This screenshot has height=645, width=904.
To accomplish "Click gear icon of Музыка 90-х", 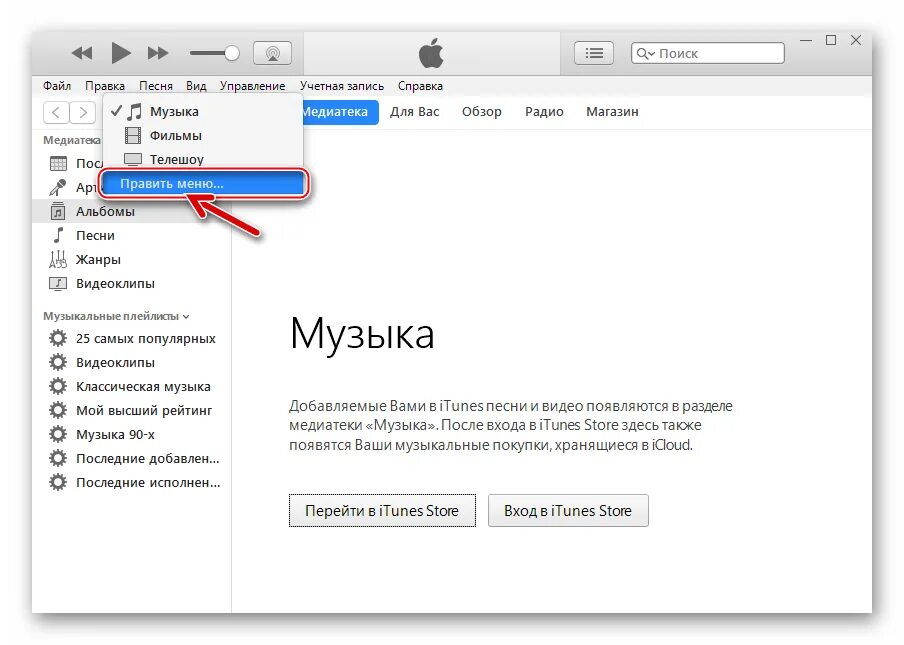I will pos(58,435).
